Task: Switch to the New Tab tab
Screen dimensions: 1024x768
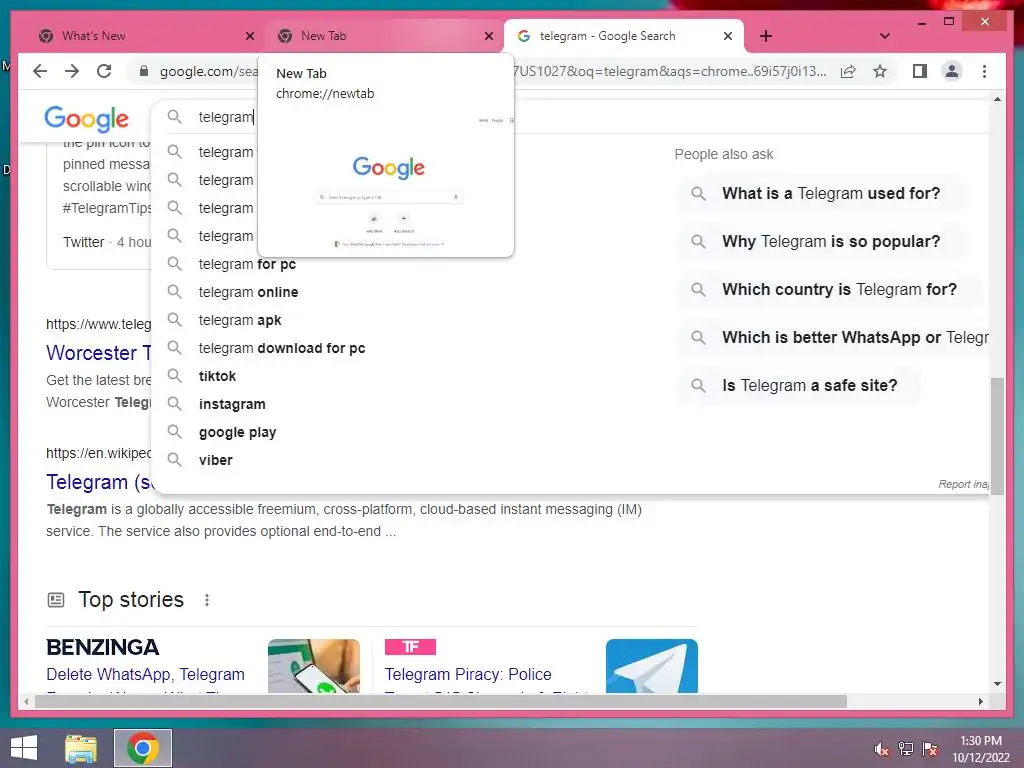Action: (x=385, y=36)
